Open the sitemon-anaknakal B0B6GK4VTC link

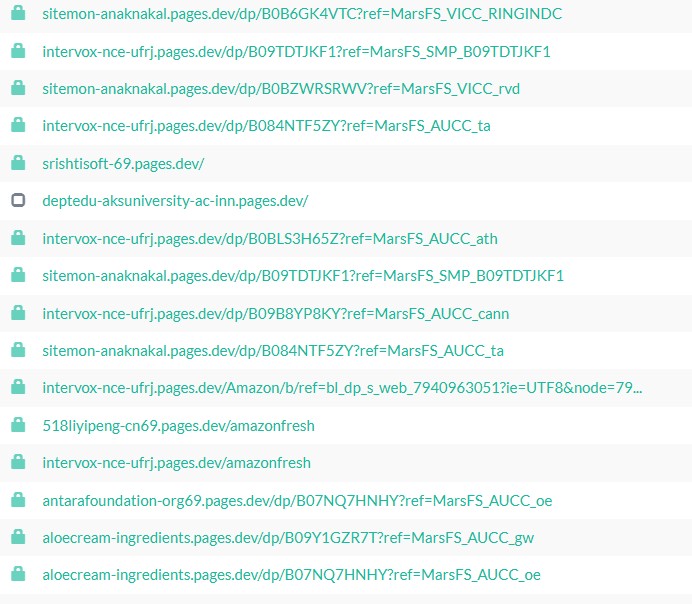tap(302, 14)
